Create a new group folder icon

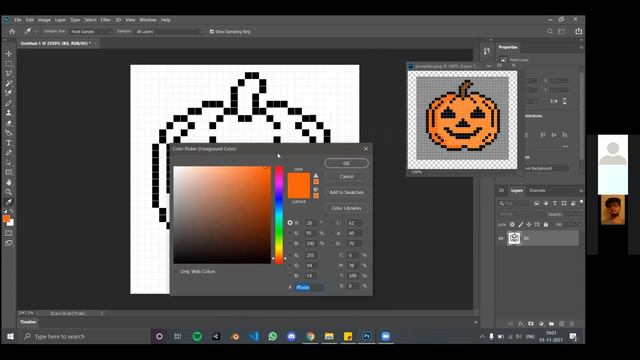pos(551,324)
